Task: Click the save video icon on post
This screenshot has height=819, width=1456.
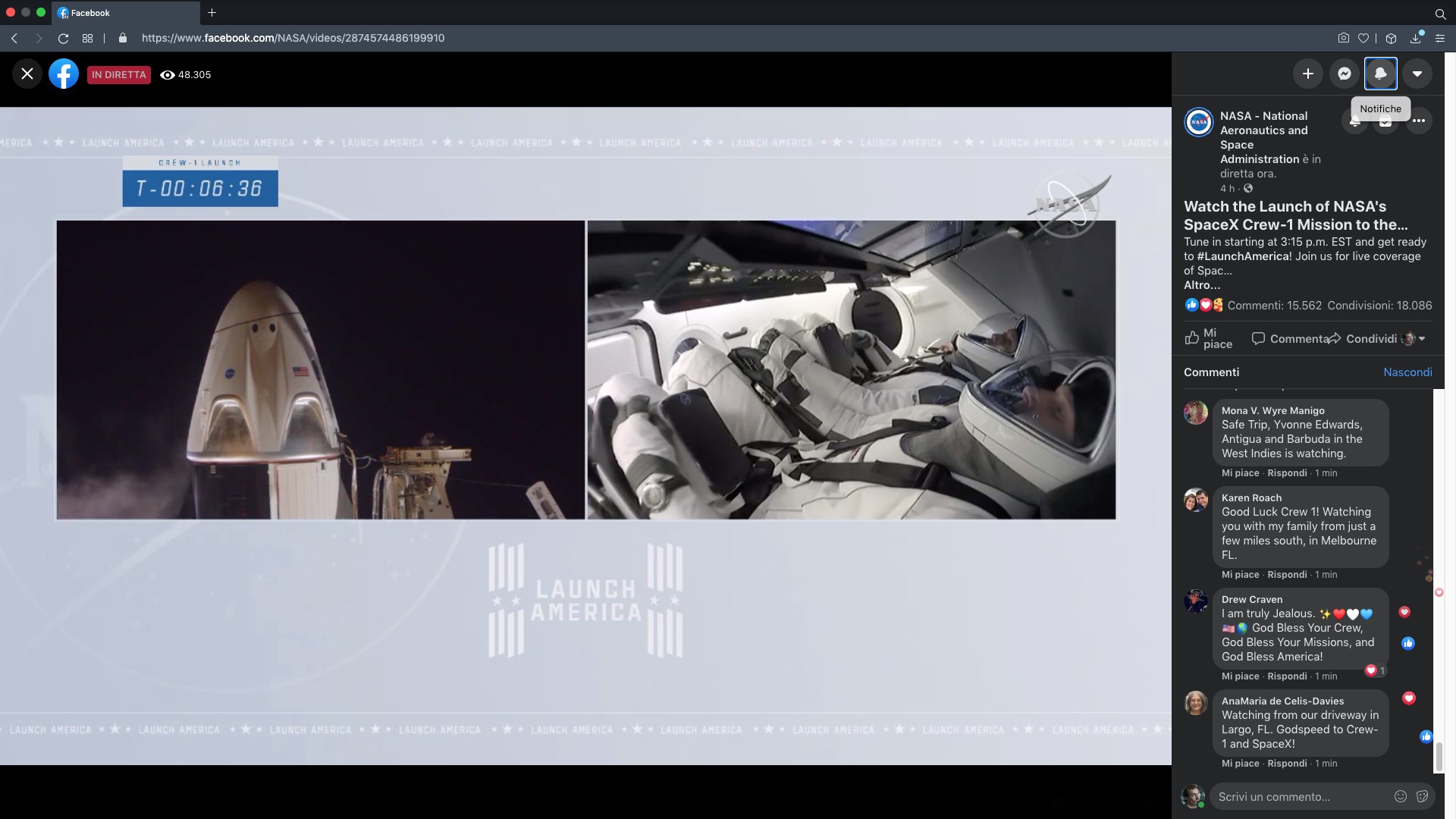Action: point(1385,121)
